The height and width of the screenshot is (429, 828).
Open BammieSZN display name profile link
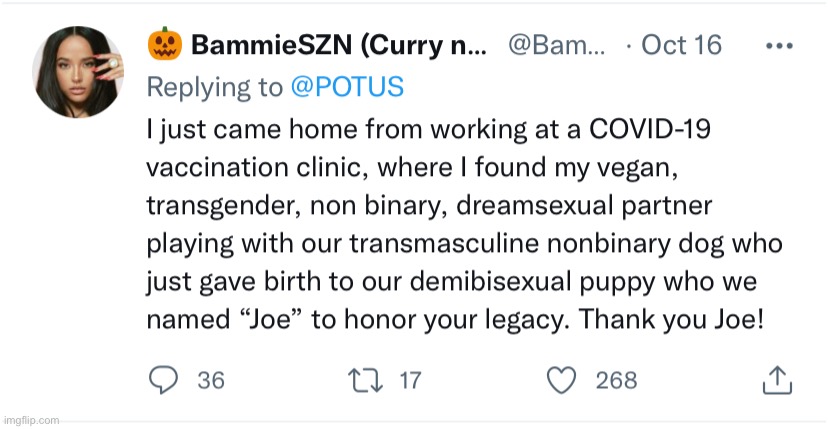click(270, 46)
